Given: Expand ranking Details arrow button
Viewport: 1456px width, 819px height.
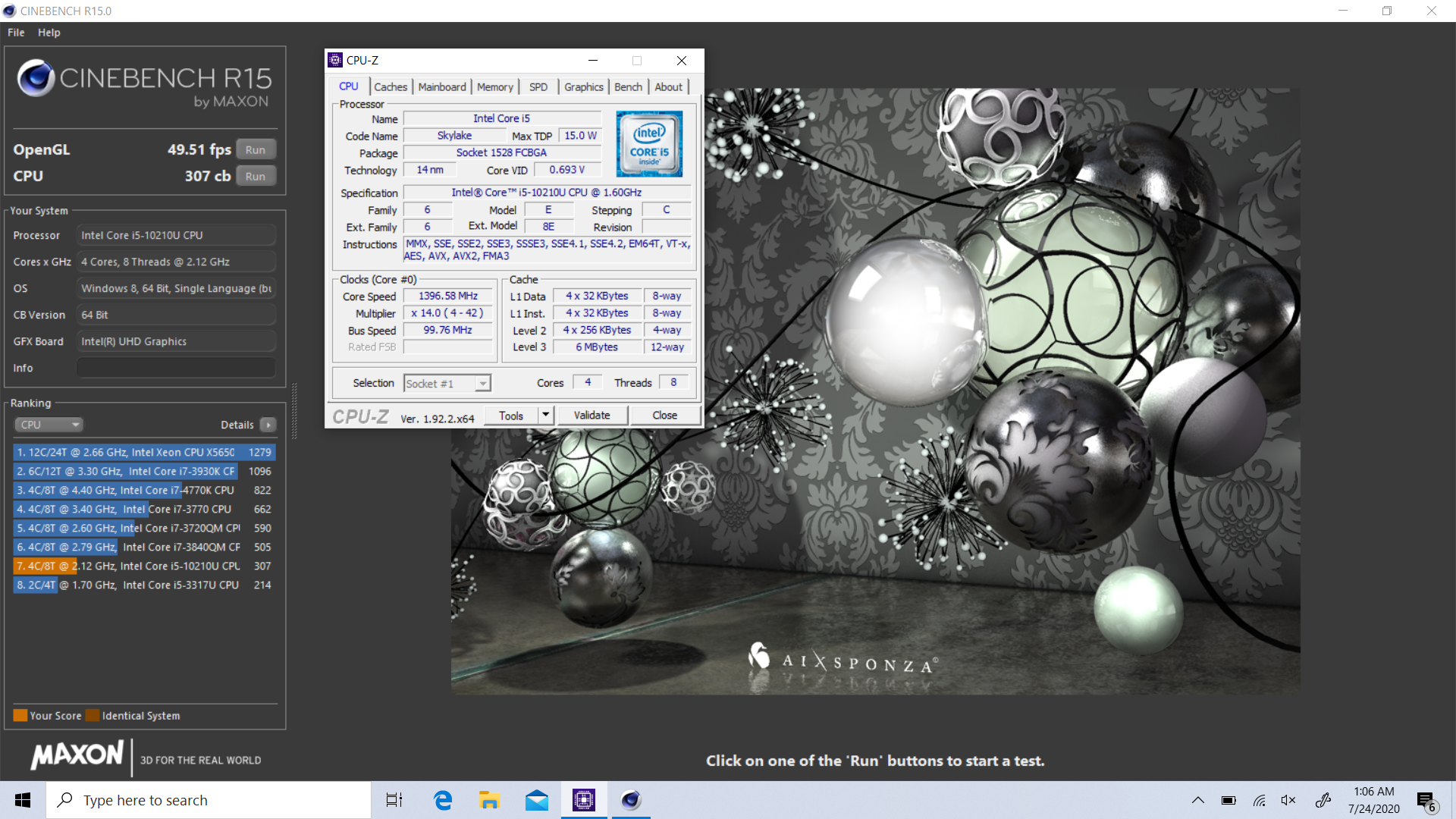Looking at the screenshot, I should (268, 425).
